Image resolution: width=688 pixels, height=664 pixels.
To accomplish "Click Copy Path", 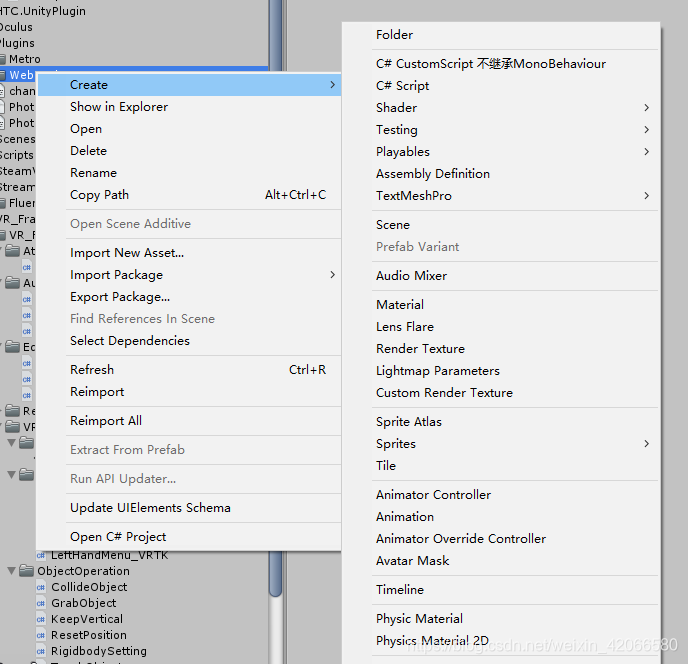I will [x=190, y=194].
